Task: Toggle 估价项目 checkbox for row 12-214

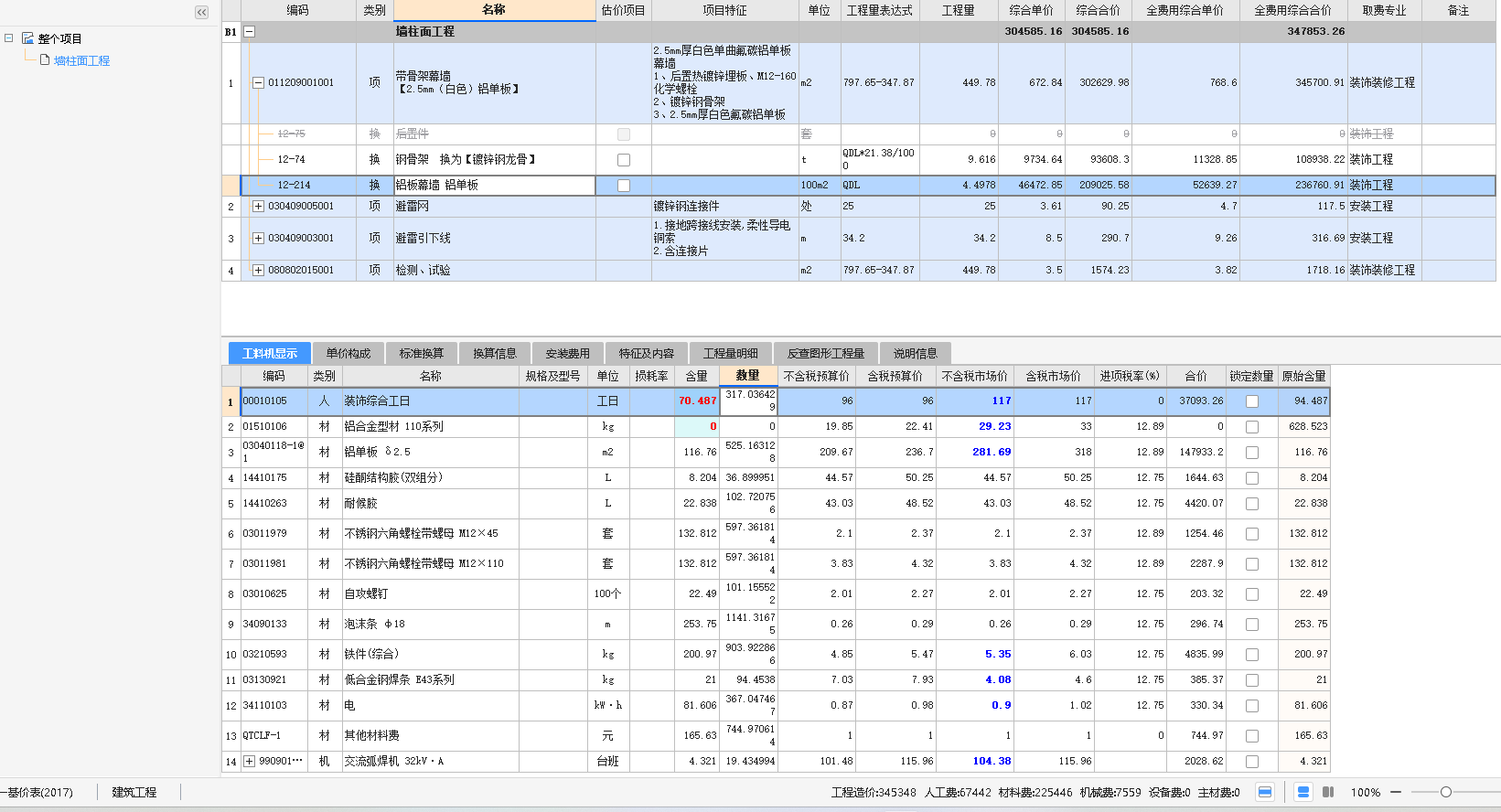Action: coord(624,185)
